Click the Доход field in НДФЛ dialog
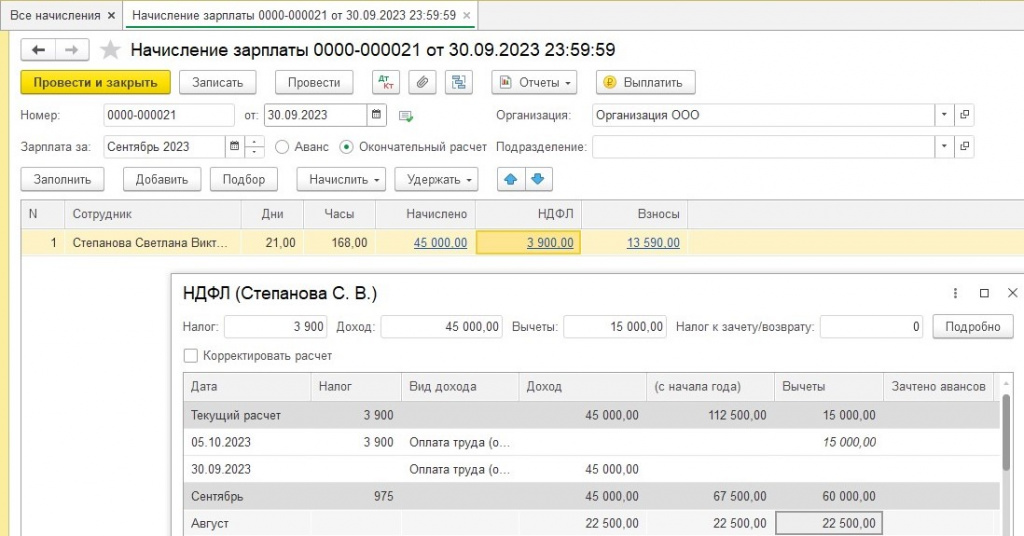The width and height of the screenshot is (1024, 536). coord(441,326)
